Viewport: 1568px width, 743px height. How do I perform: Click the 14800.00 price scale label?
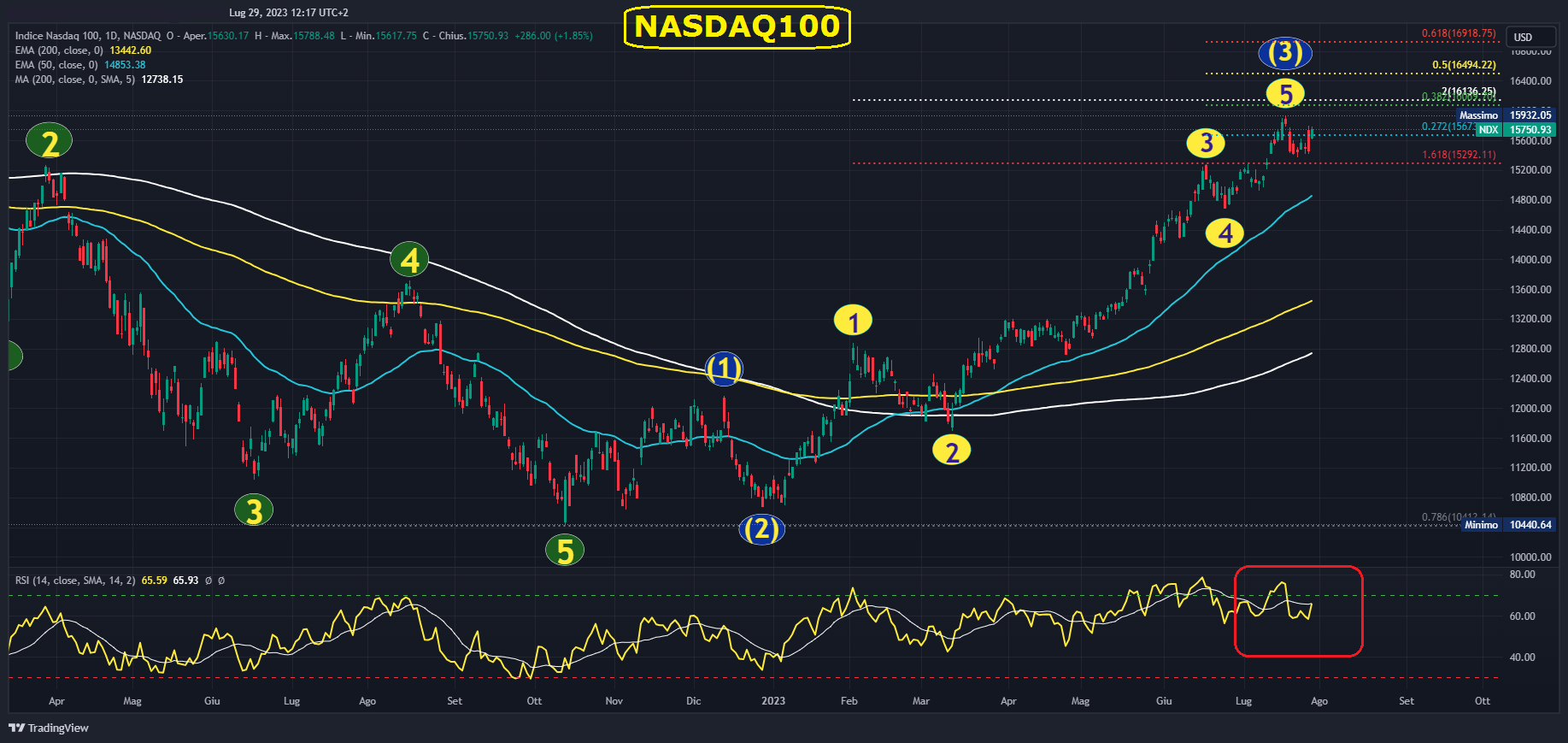tap(1530, 200)
